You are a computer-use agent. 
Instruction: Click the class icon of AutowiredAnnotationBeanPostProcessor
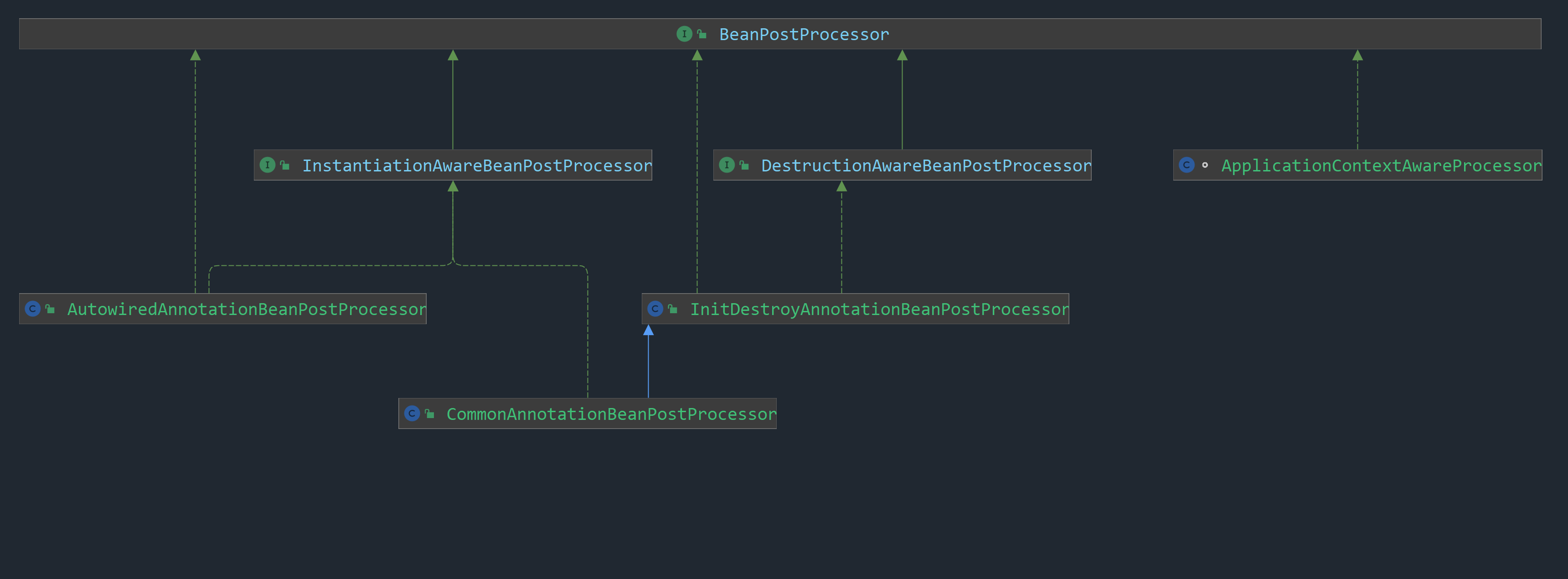point(33,309)
